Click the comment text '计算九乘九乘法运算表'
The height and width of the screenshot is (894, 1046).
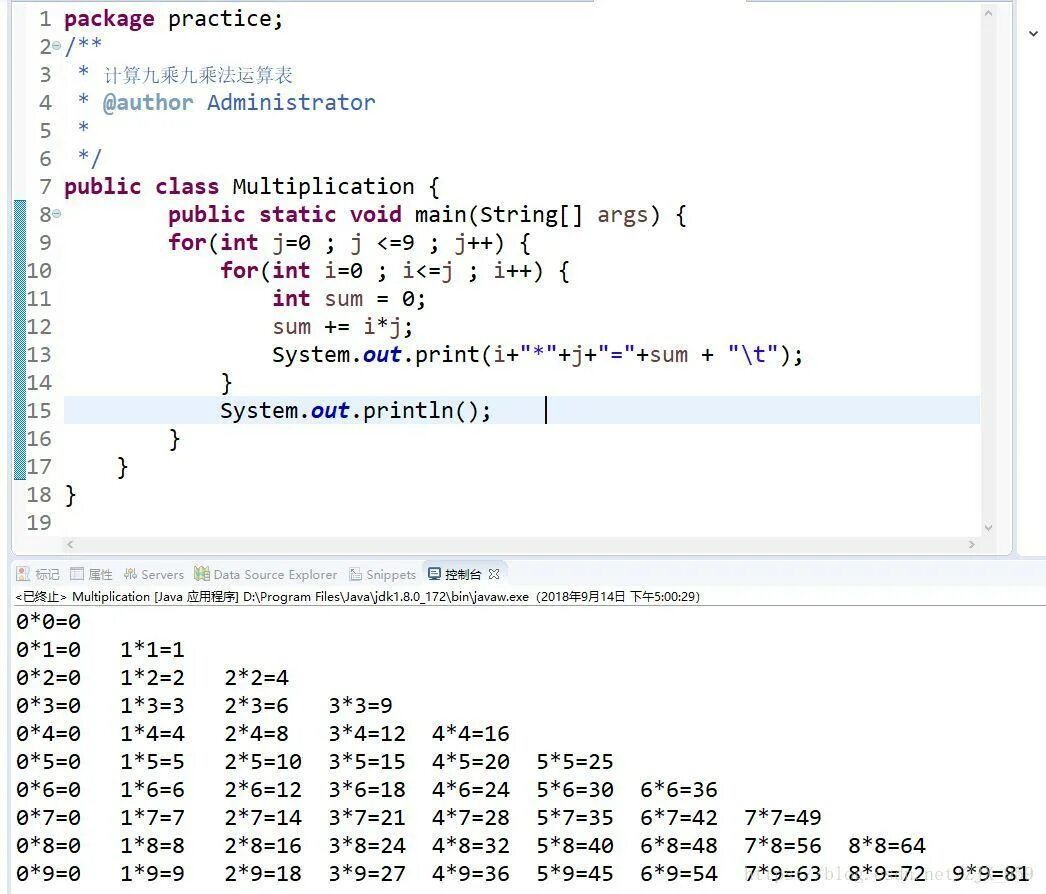[x=197, y=75]
